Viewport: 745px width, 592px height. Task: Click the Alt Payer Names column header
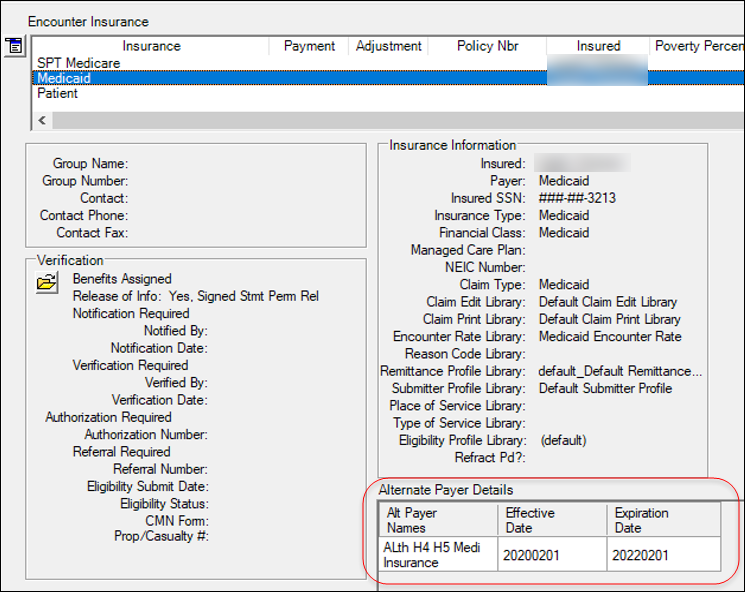pyautogui.click(x=438, y=520)
